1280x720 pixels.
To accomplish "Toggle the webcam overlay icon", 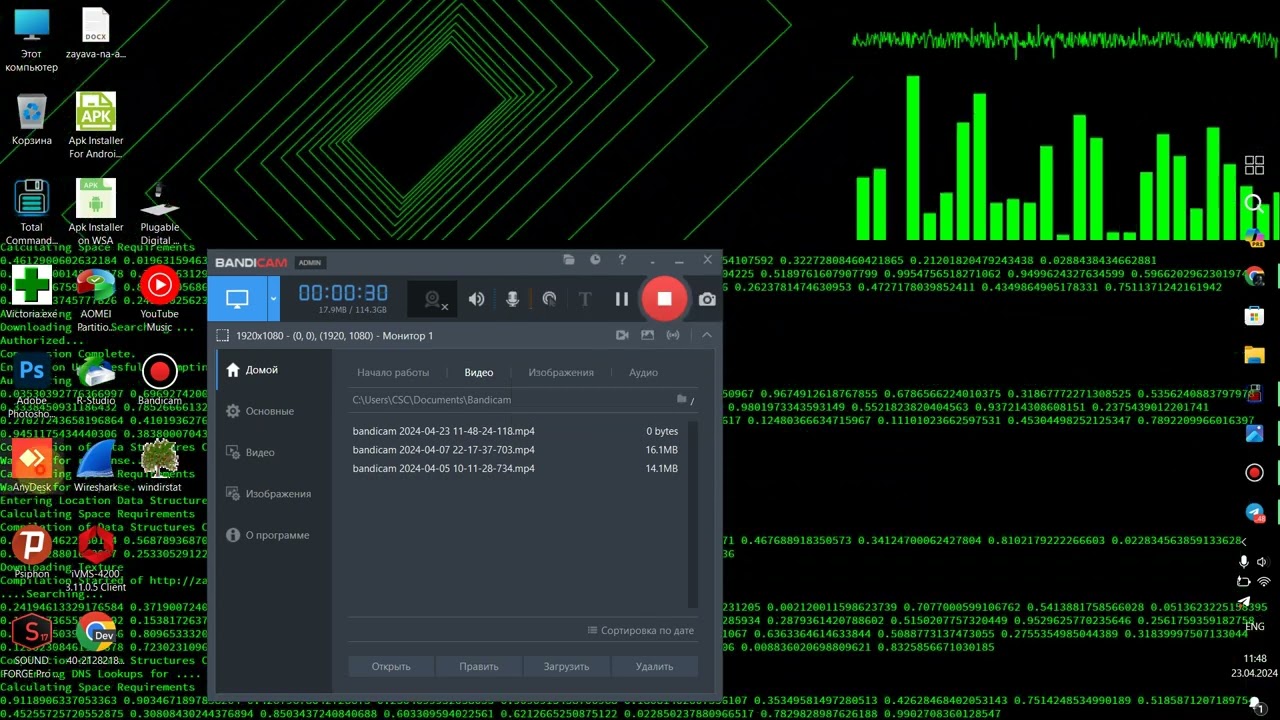I will [434, 299].
